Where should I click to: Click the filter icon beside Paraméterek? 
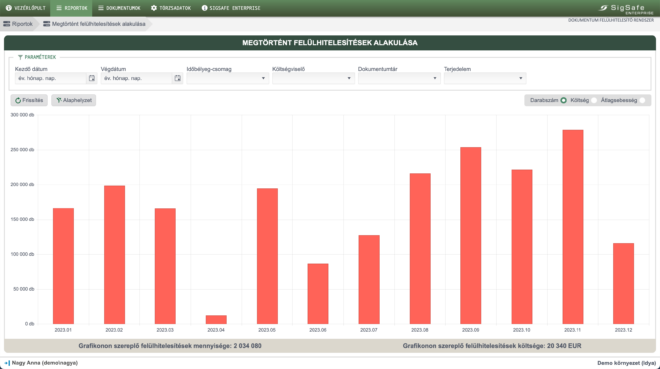[20, 57]
